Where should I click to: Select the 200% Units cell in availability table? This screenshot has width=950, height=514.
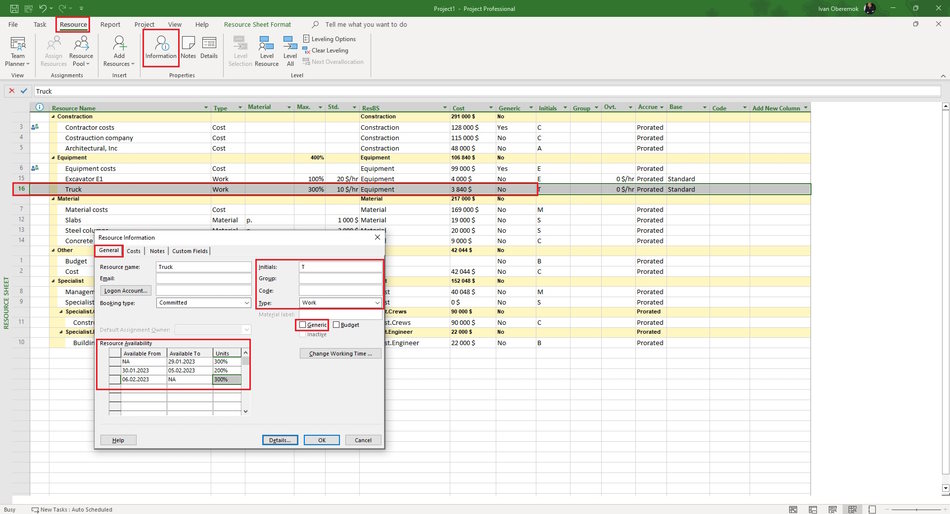click(x=227, y=370)
